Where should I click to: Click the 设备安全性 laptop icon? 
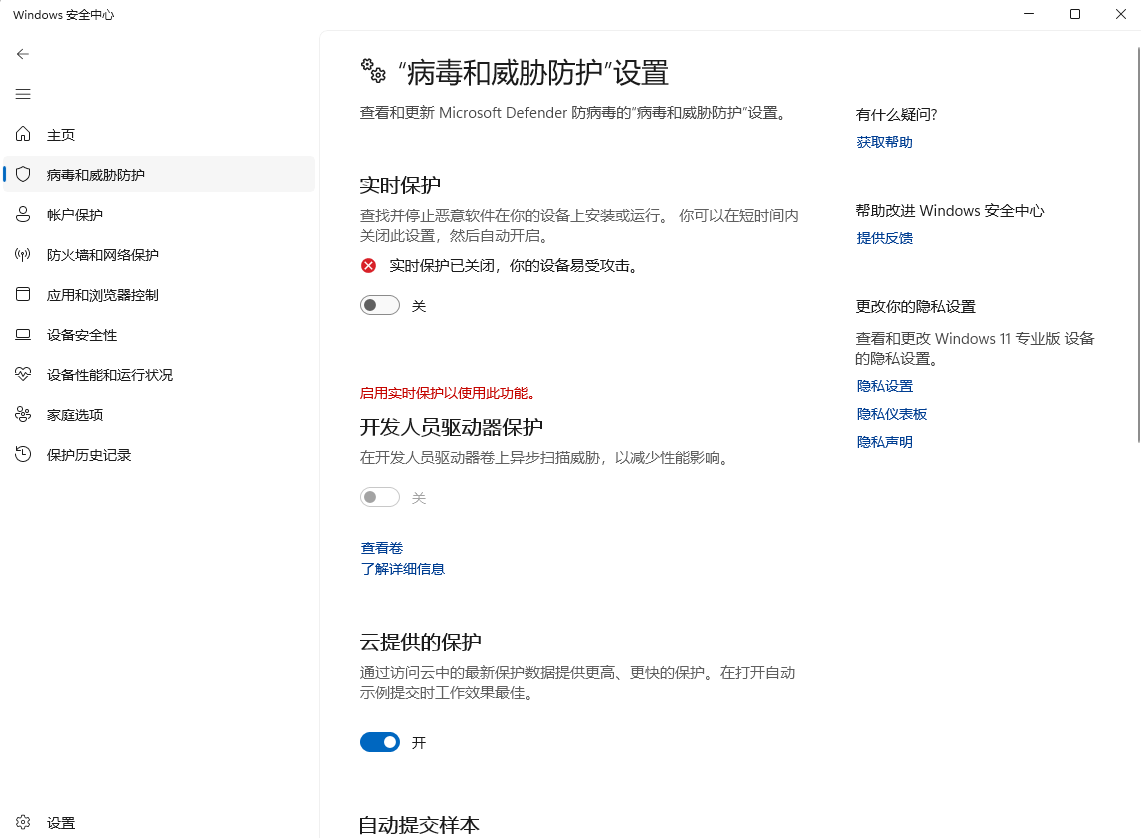point(24,335)
